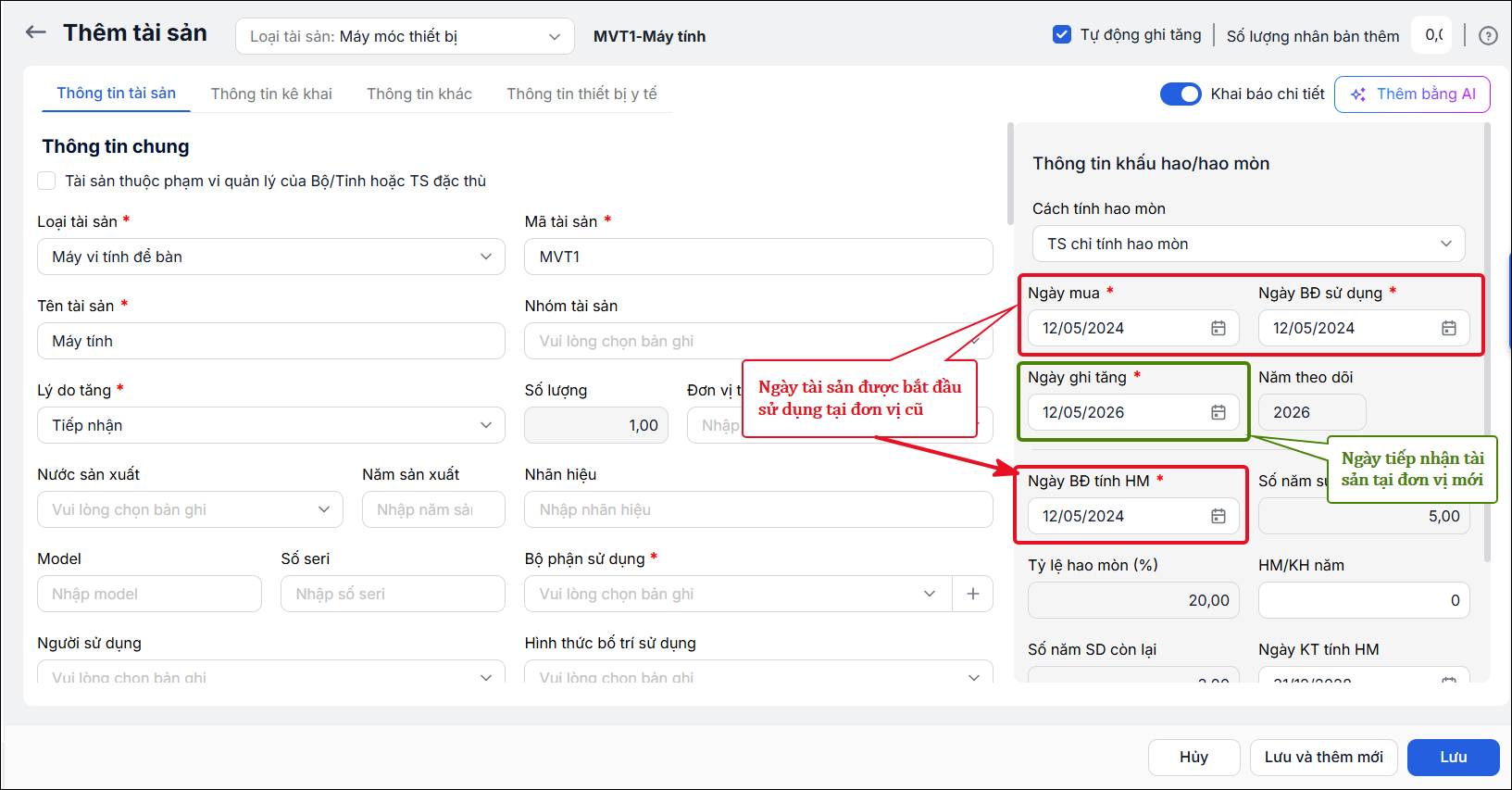Switch to Thông tin kê khai tab
Screen dimensions: 1512x790
[271, 94]
